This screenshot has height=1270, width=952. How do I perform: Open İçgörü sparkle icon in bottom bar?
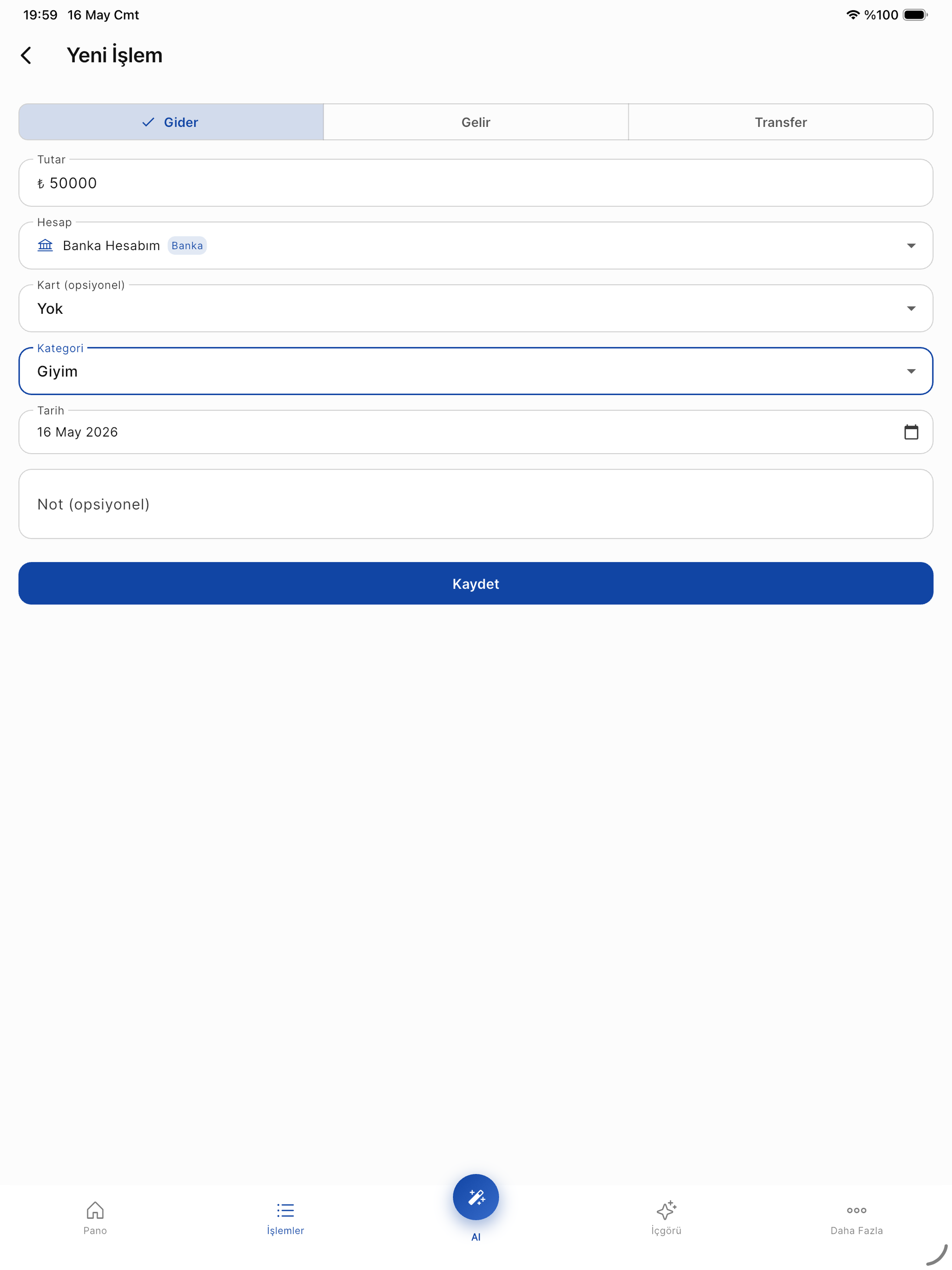point(666,1210)
